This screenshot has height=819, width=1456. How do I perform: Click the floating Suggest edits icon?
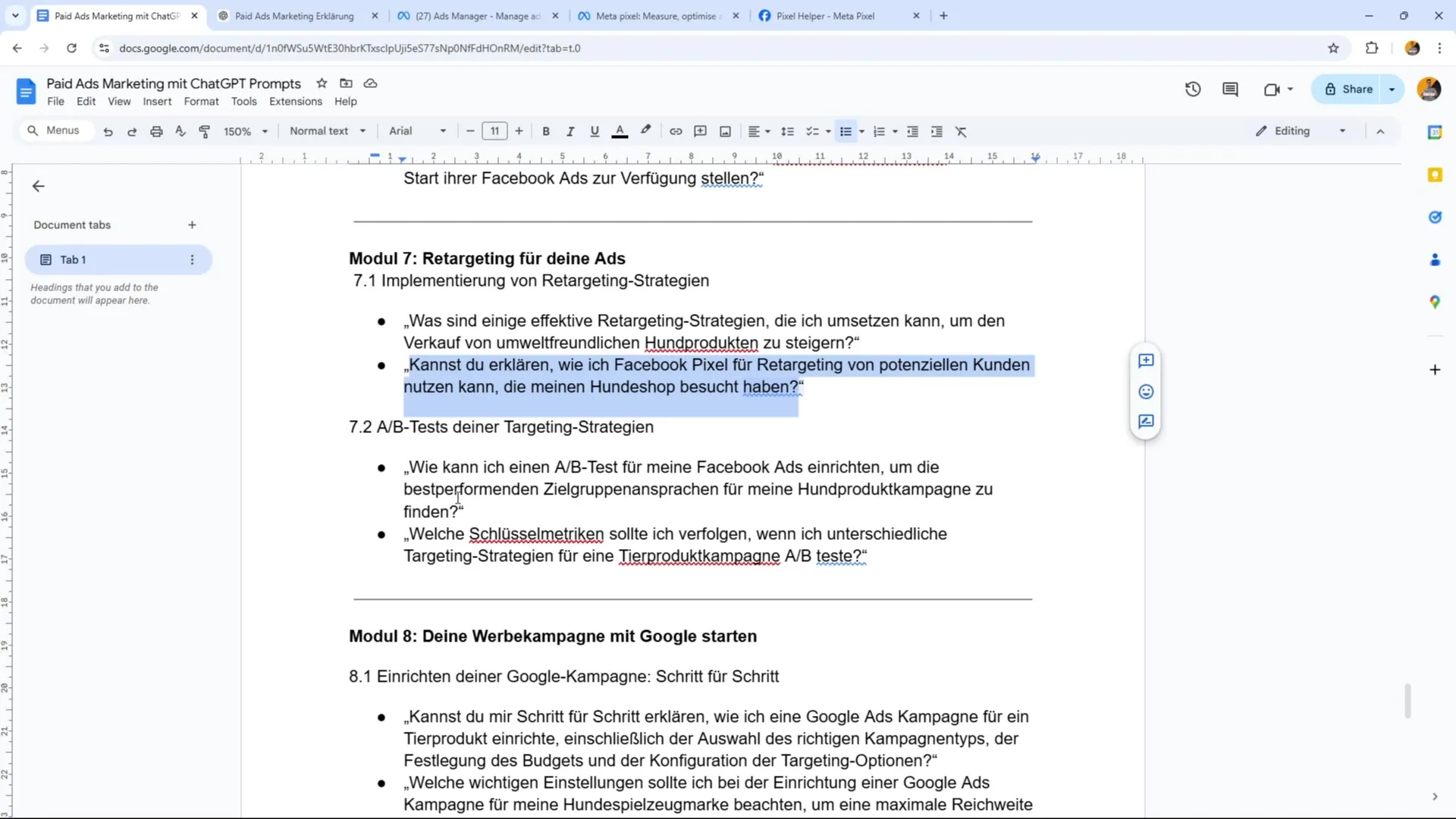tap(1146, 422)
